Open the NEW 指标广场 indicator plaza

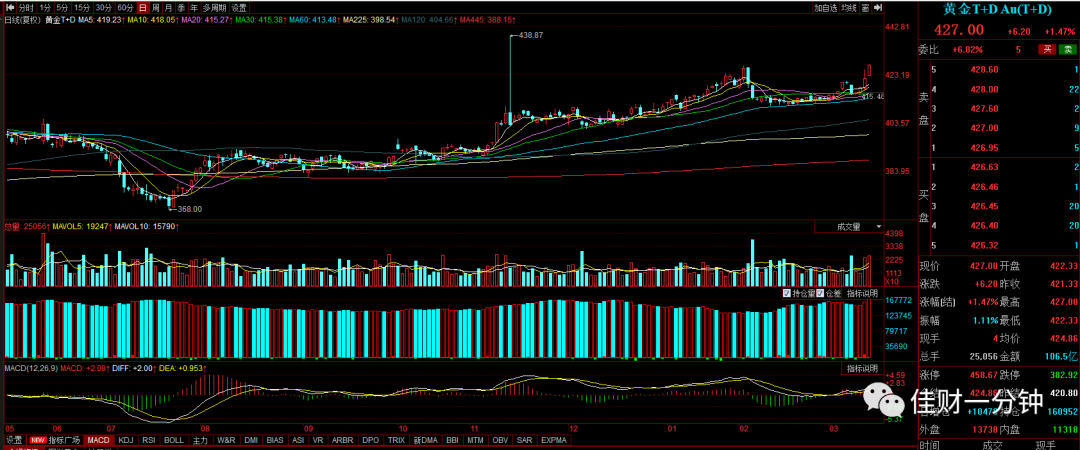coord(54,440)
